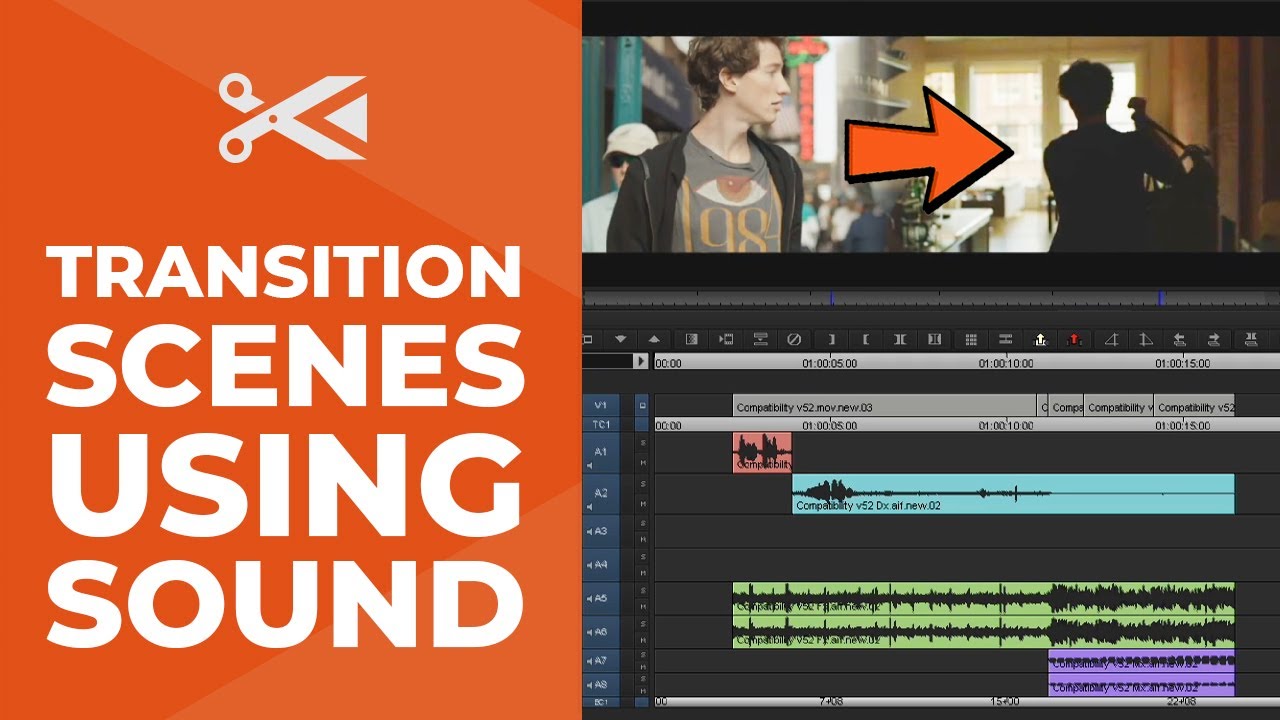Click the green audio clip on track A5
The height and width of the screenshot is (720, 1280).
coord(984,599)
